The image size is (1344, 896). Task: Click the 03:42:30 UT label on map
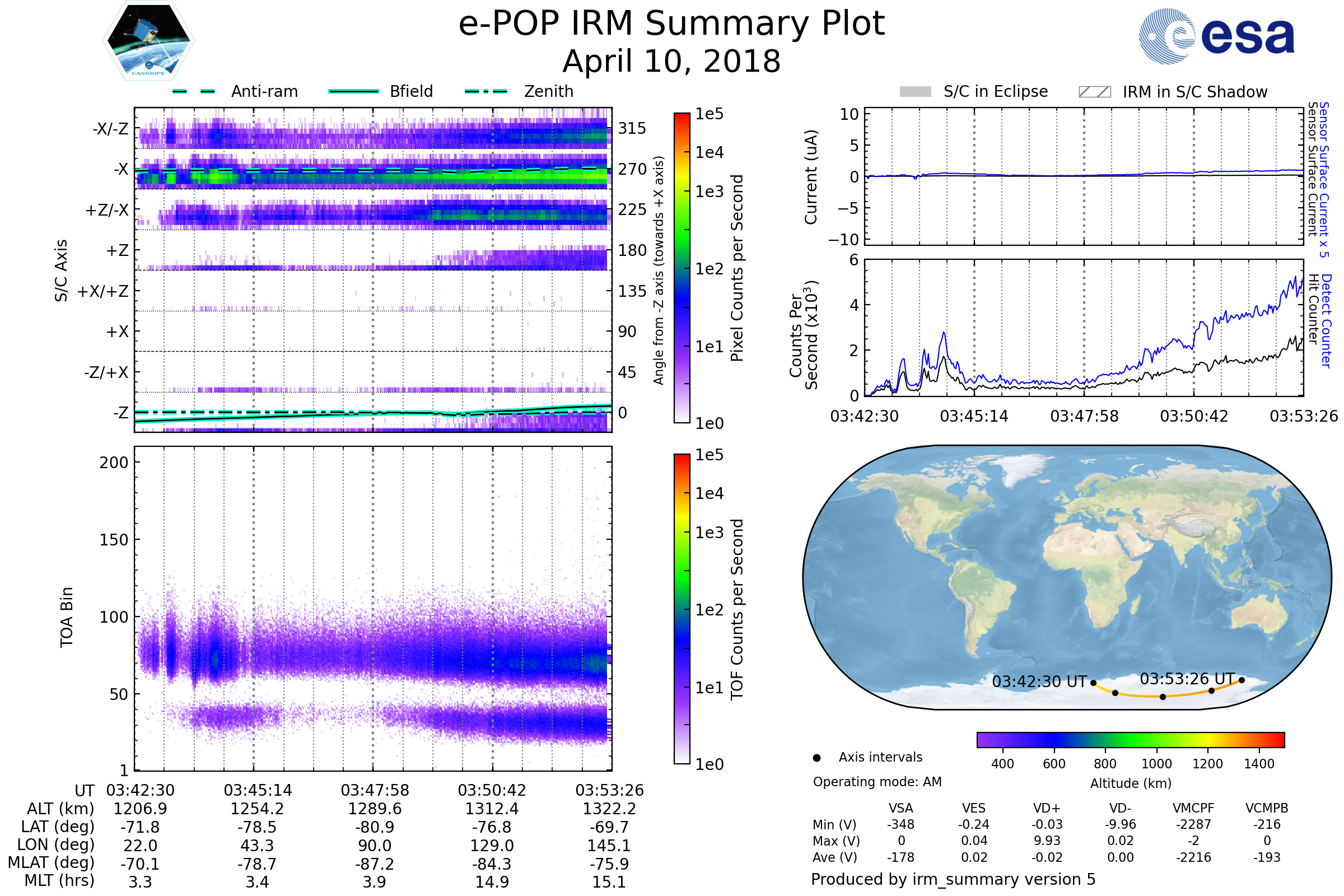click(x=1039, y=682)
